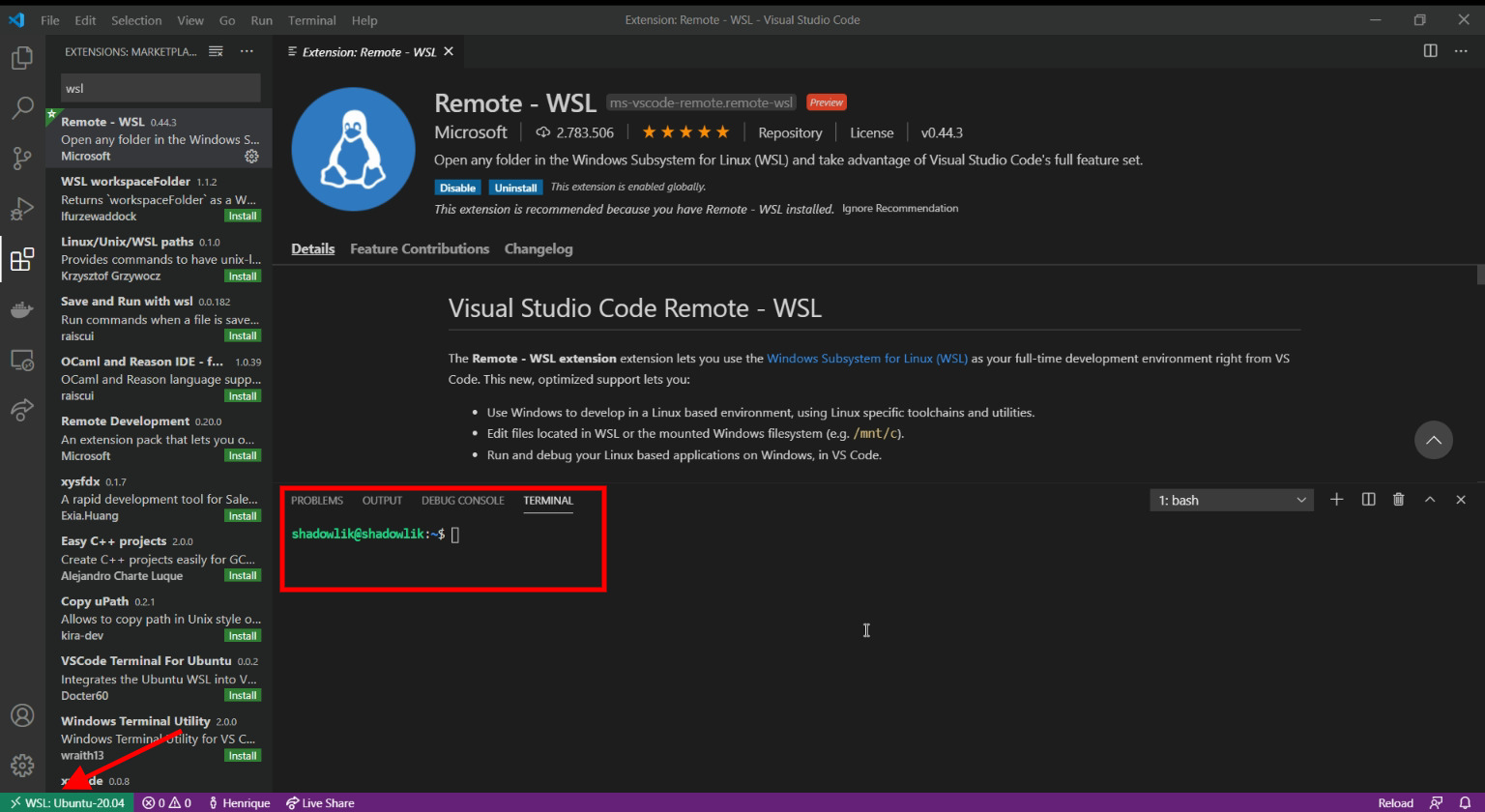Disable the Remote - WSL extension
This screenshot has width=1485, height=812.
pos(457,188)
